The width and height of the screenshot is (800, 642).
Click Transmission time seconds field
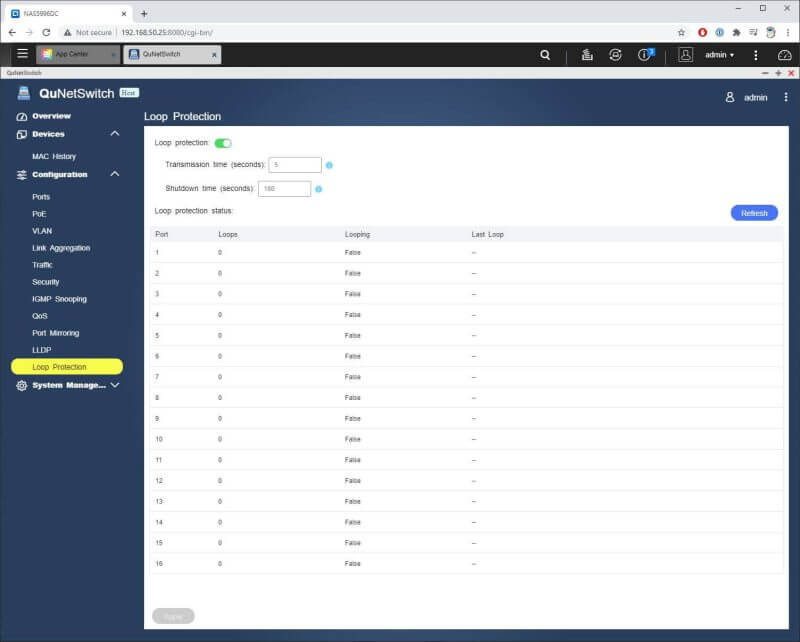pos(295,165)
